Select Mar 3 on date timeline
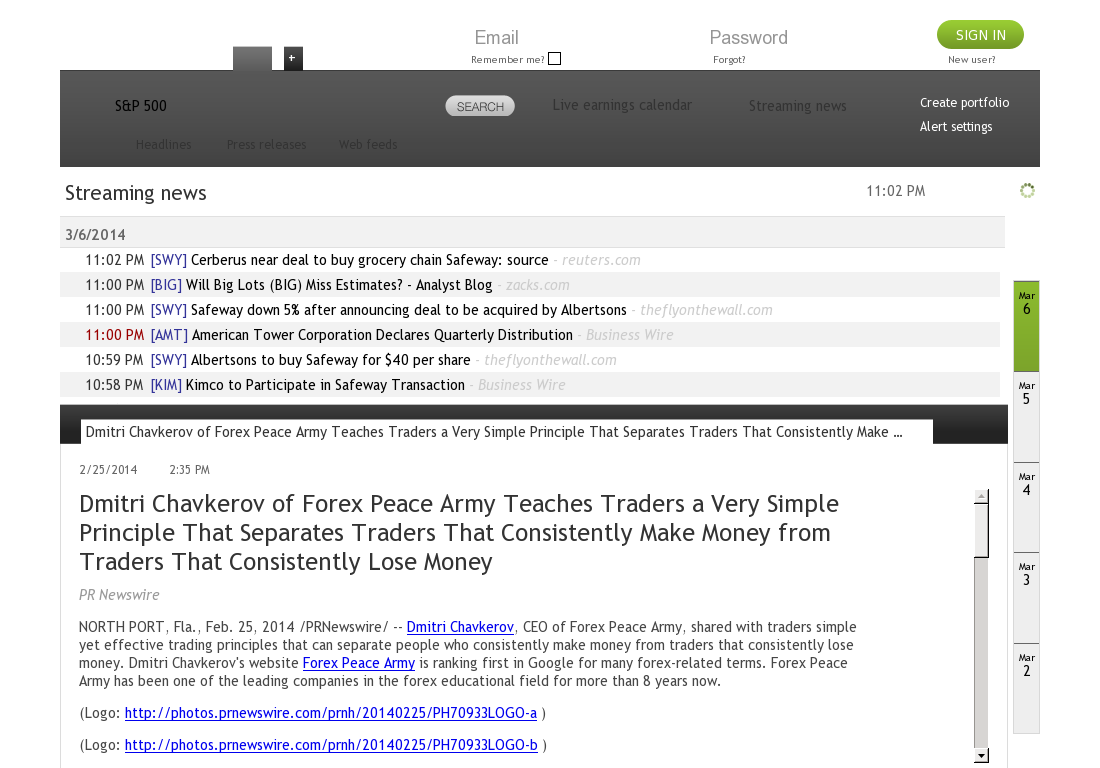1100x768 pixels. click(1026, 598)
